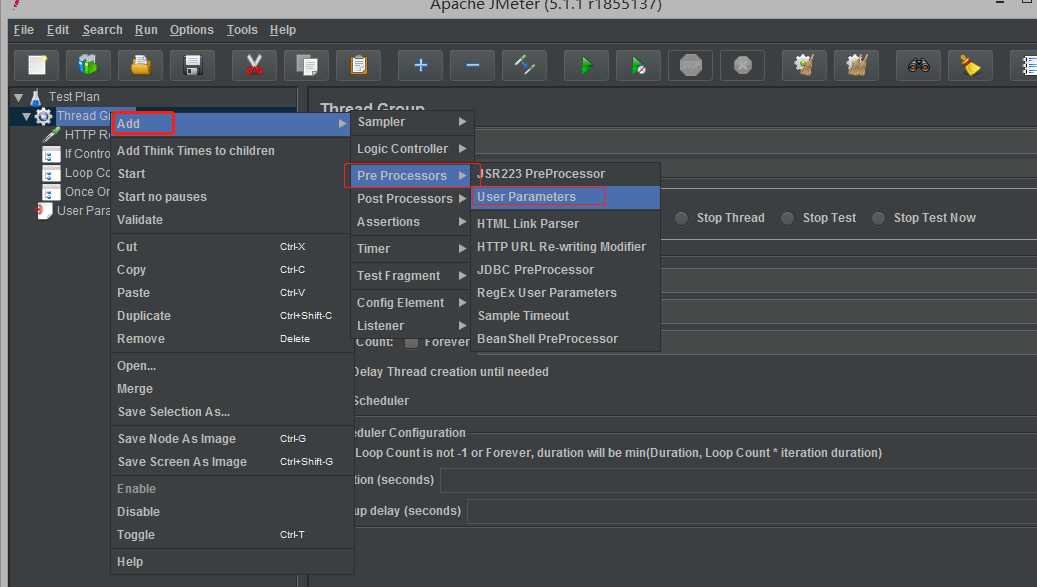
Task: Collapse the Thread Group tree node
Action: coord(26,117)
